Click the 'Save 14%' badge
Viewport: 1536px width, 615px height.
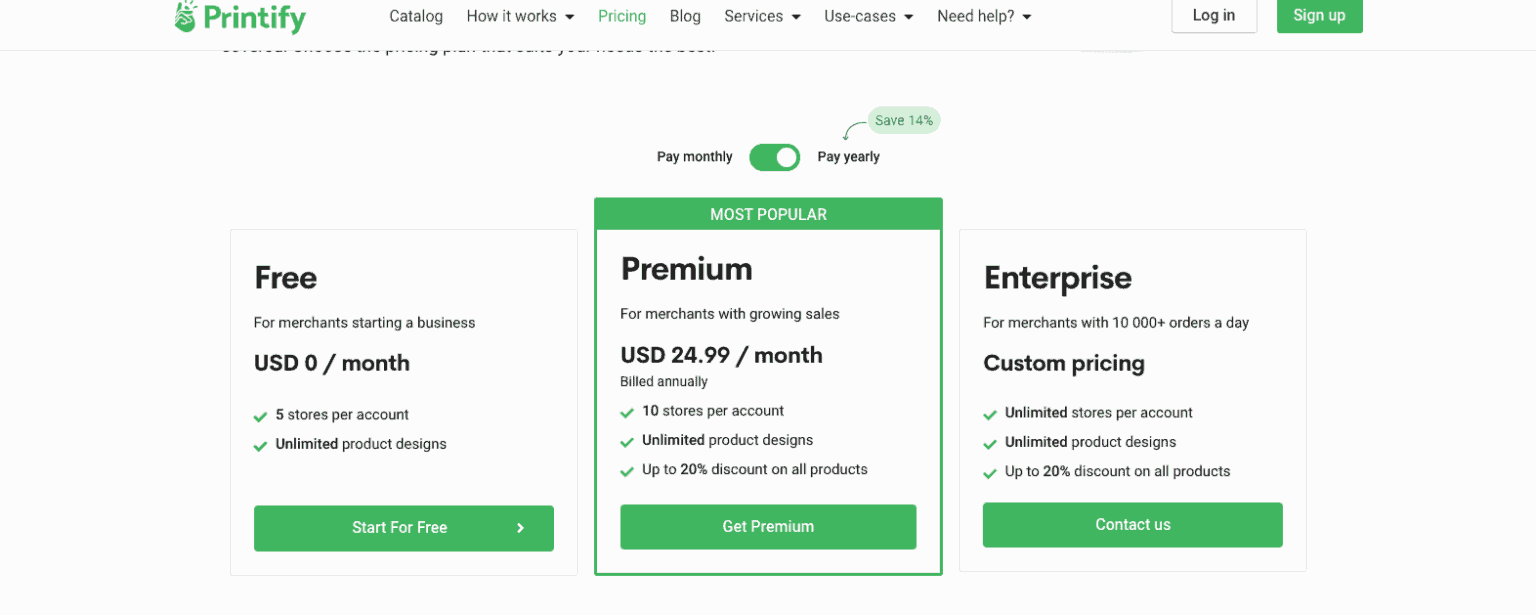click(x=903, y=120)
